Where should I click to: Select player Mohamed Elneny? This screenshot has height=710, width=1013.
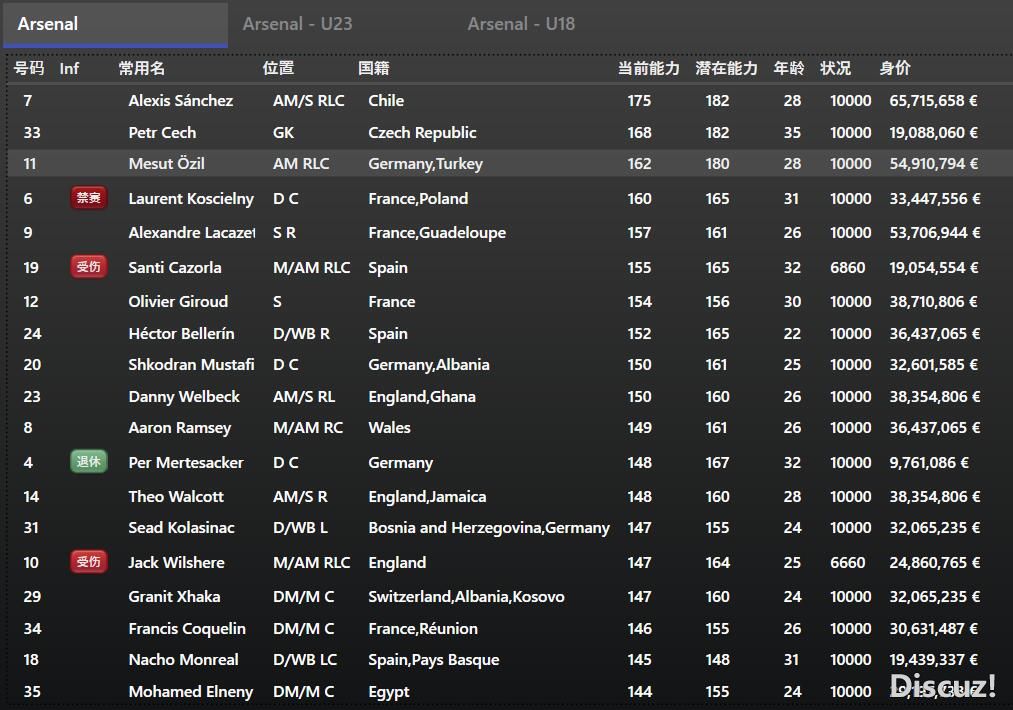pos(191,692)
